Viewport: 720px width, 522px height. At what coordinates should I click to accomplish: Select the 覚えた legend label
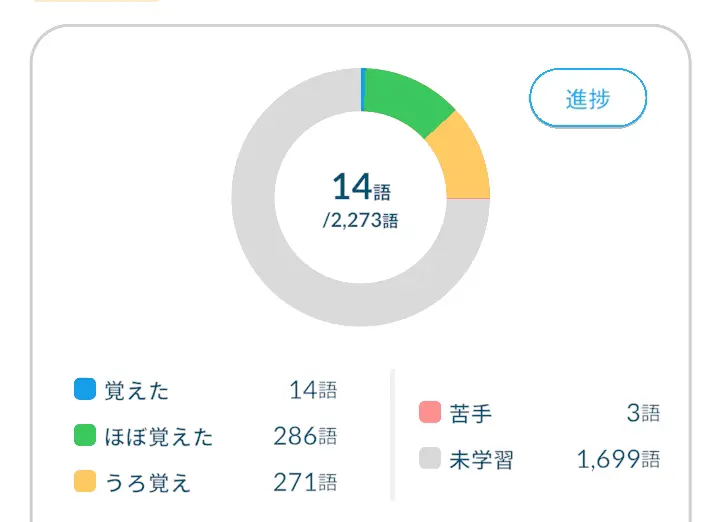point(137,390)
